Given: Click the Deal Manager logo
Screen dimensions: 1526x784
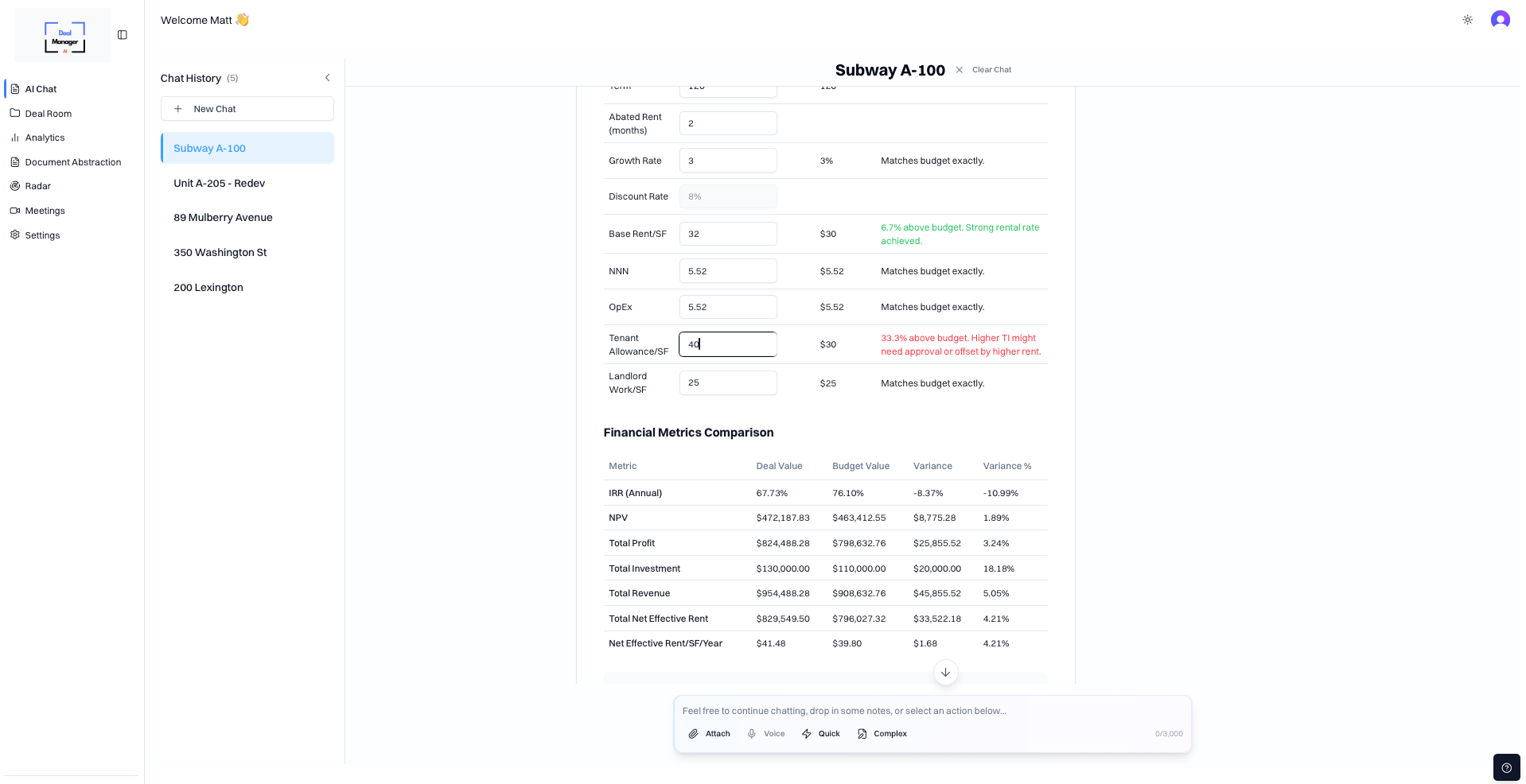Looking at the screenshot, I should [x=64, y=37].
